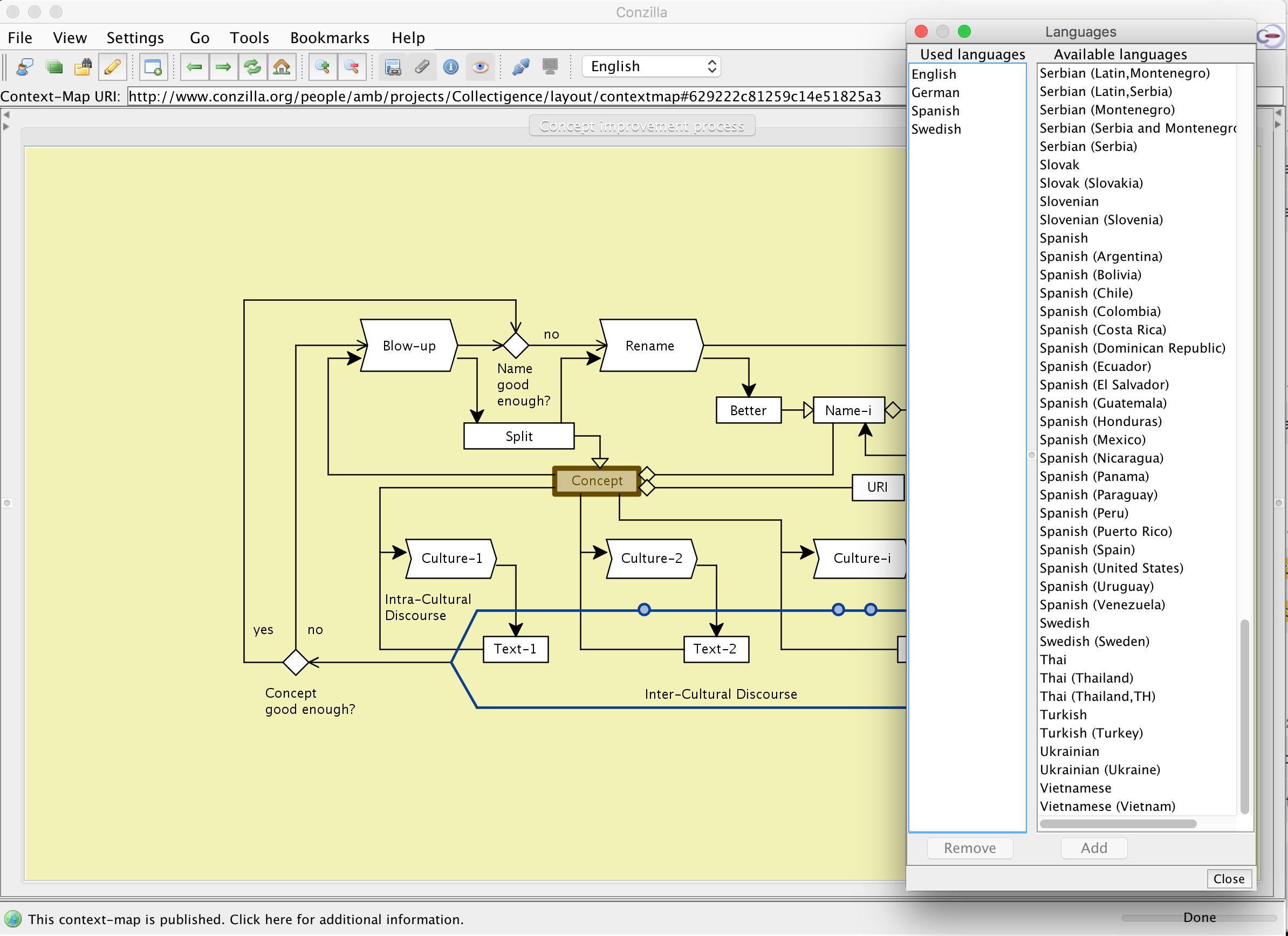
Task: Click the Add language button
Action: click(1093, 848)
